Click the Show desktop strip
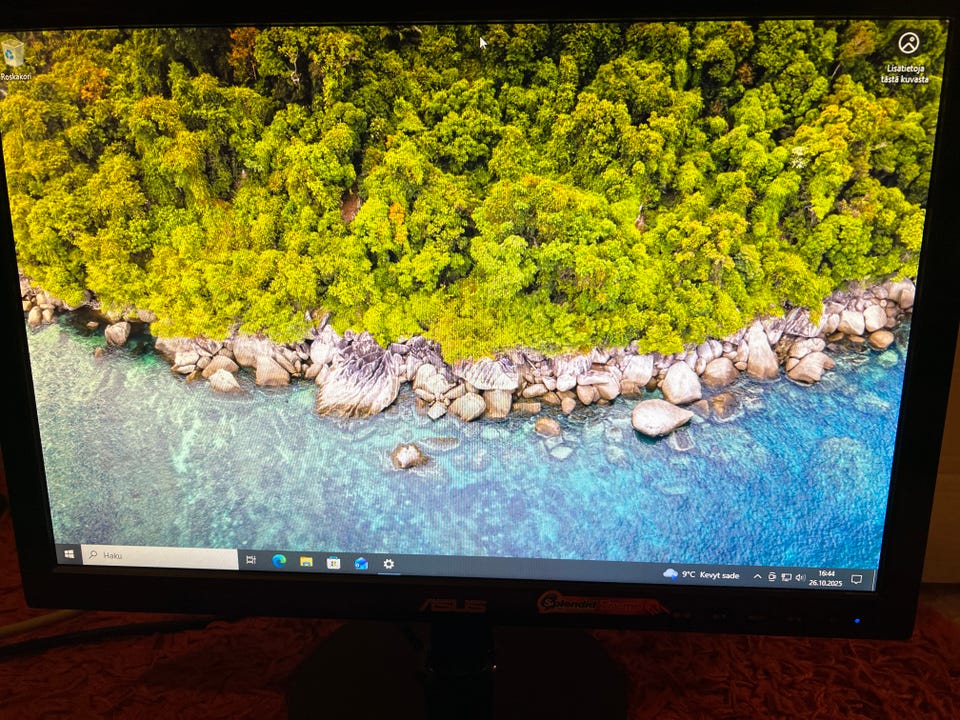The height and width of the screenshot is (720, 960). click(874, 580)
